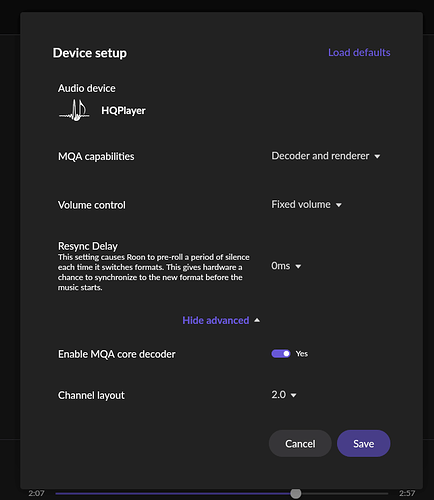Screen dimensions: 434x500
Task: Click the Hide advanced link text
Action: coord(216,320)
